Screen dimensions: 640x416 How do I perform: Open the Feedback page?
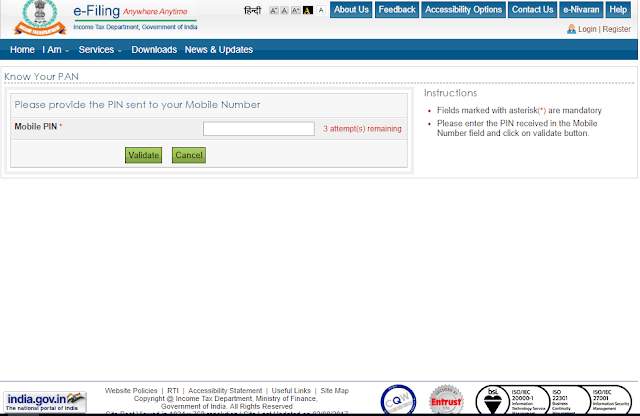(397, 9)
